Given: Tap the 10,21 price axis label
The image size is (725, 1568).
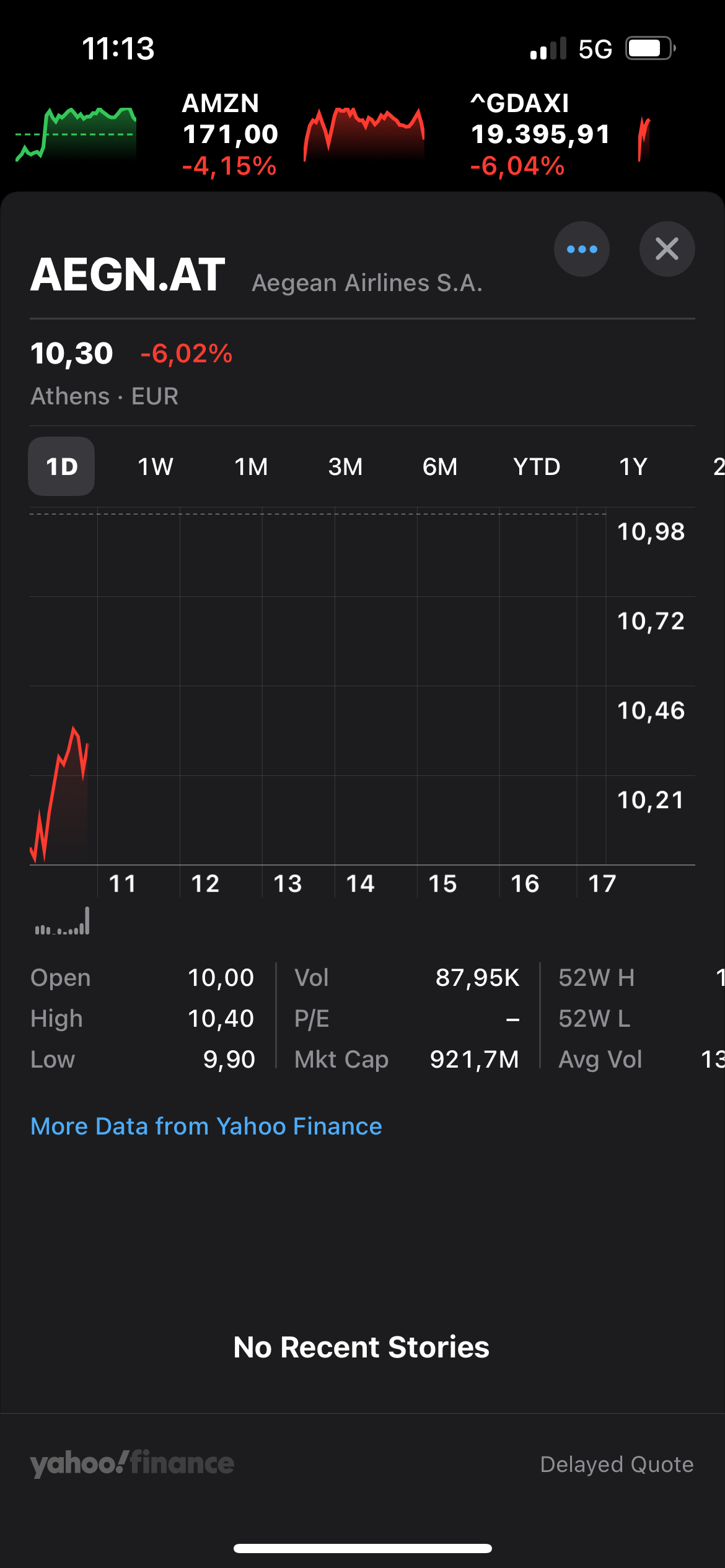Looking at the screenshot, I should pos(651,800).
